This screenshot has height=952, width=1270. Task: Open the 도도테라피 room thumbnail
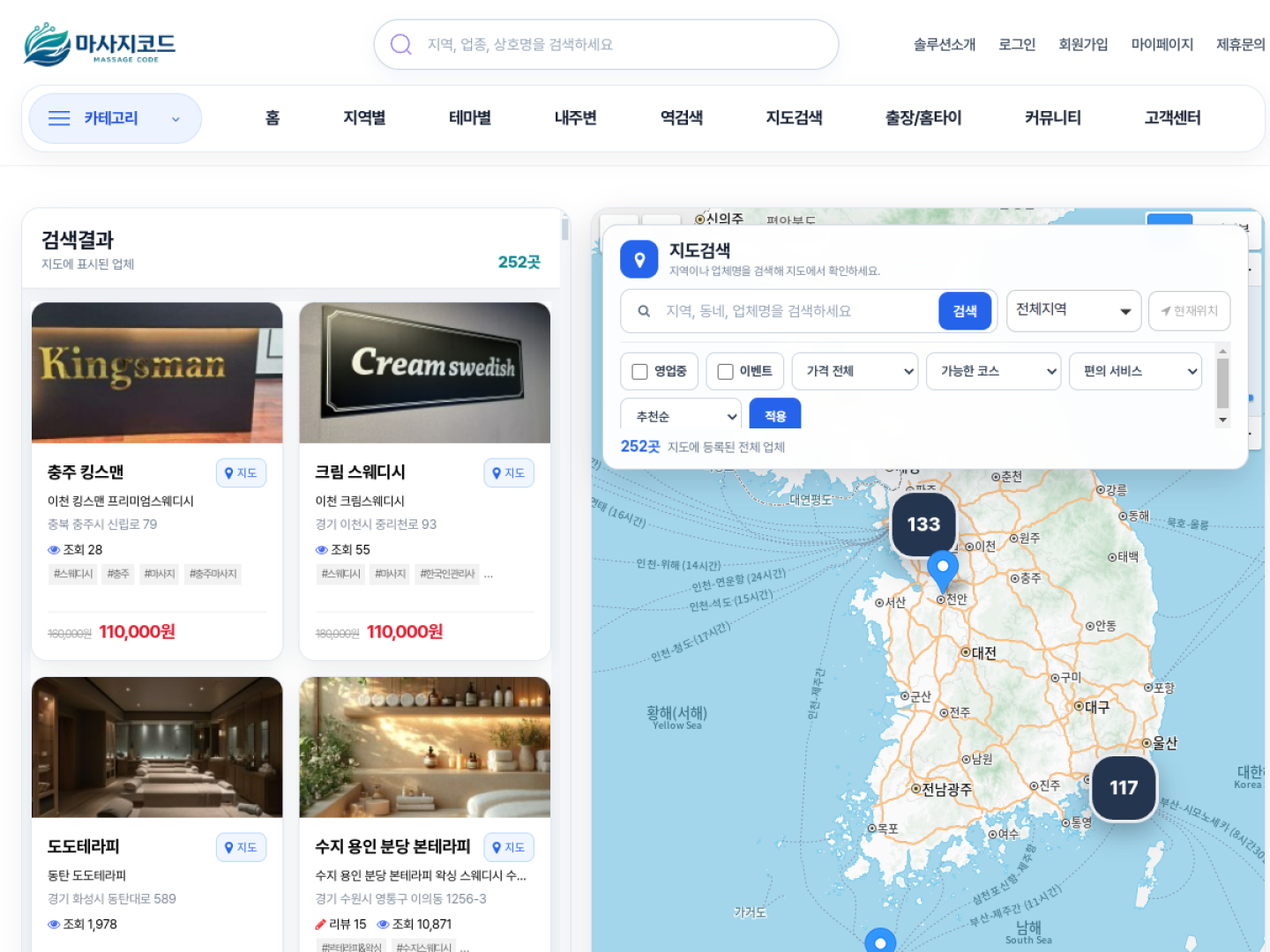(157, 747)
